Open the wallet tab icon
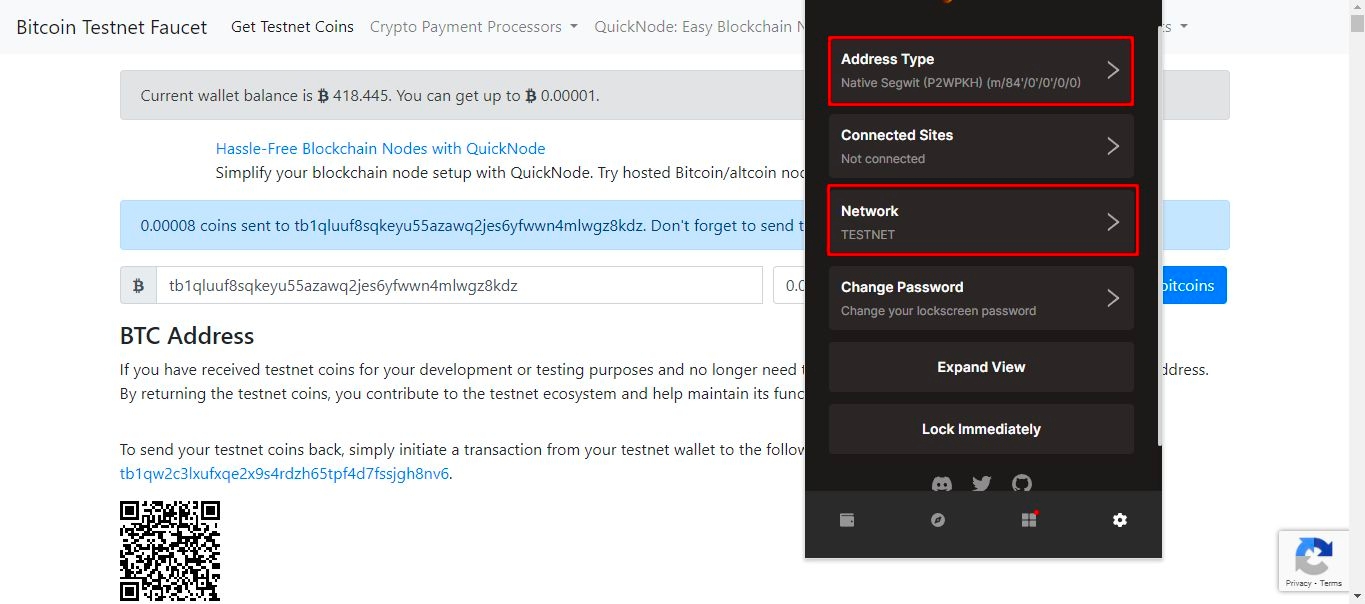 tap(847, 520)
